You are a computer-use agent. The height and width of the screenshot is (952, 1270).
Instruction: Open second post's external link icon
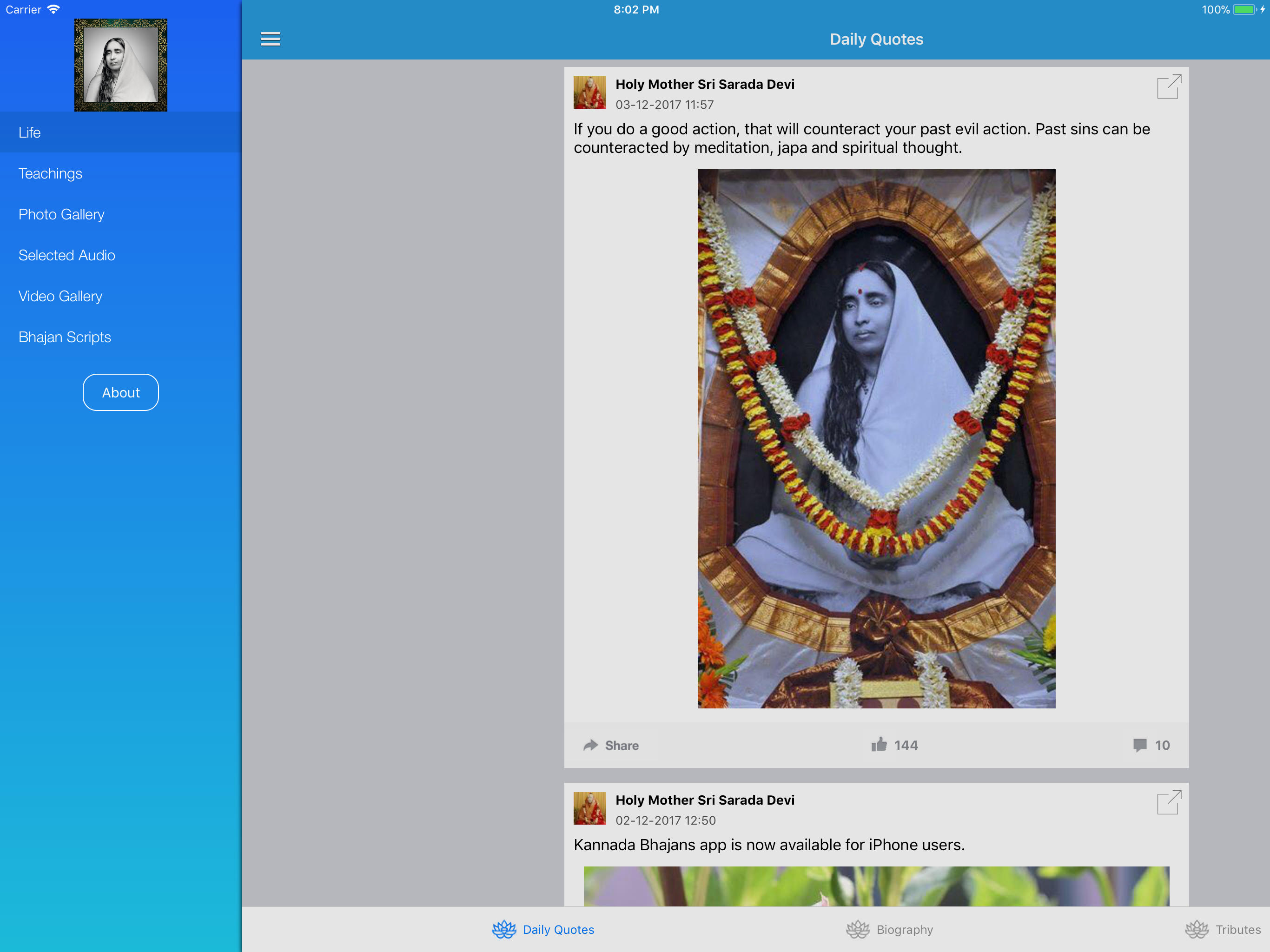[1168, 802]
